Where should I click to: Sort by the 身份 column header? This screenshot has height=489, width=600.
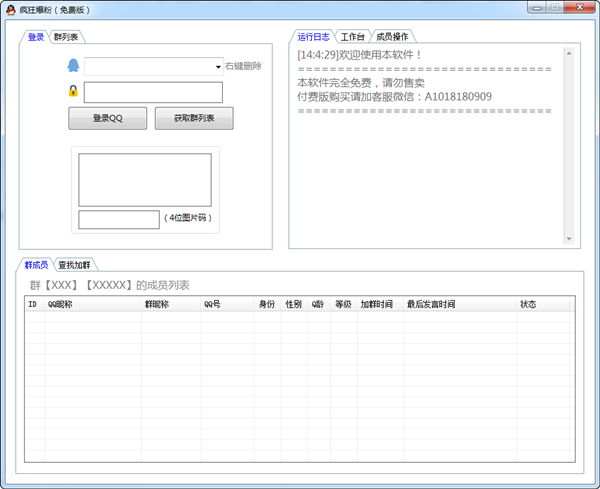(x=267, y=304)
